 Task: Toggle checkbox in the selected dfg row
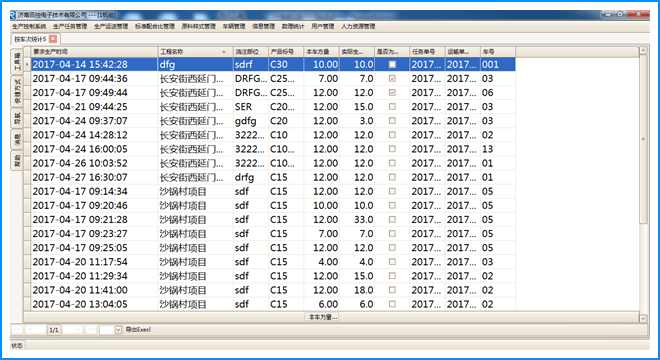point(392,64)
